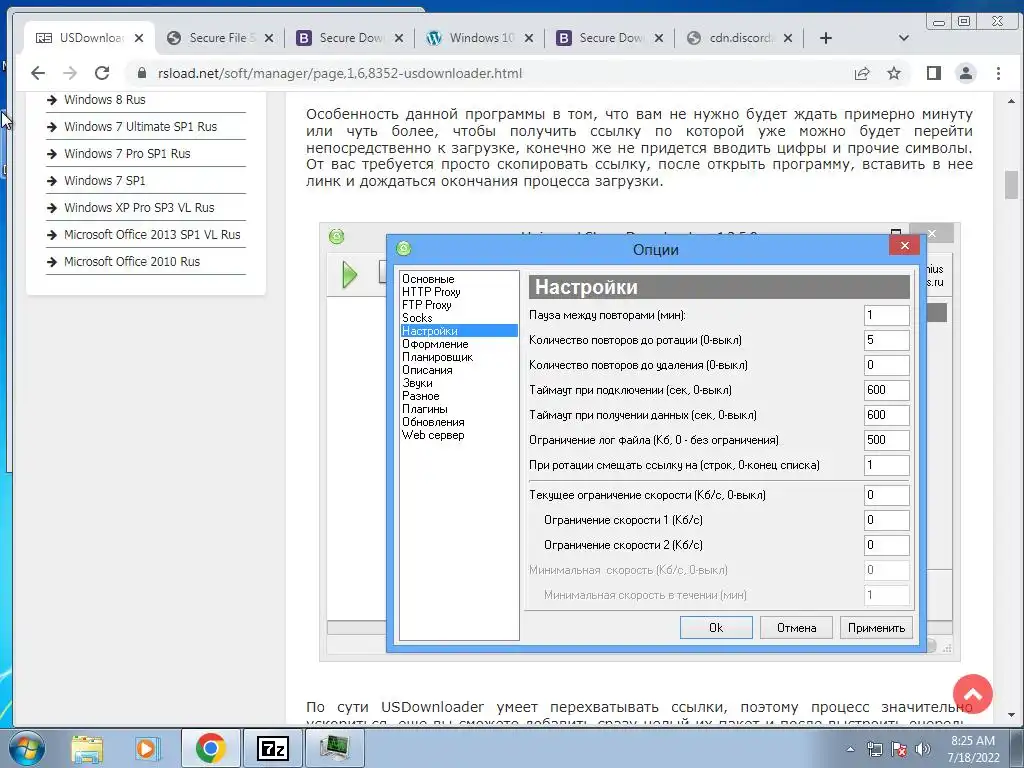Open the Windows 7 Pro SP1 Rus link
The width and height of the screenshot is (1024, 768).
pos(127,153)
